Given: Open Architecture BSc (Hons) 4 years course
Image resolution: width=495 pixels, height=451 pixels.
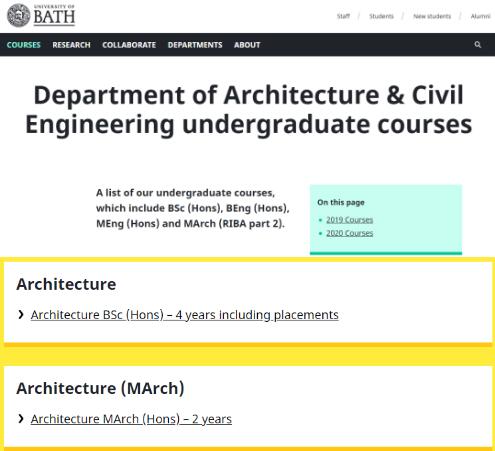Looking at the screenshot, I should coord(185,315).
